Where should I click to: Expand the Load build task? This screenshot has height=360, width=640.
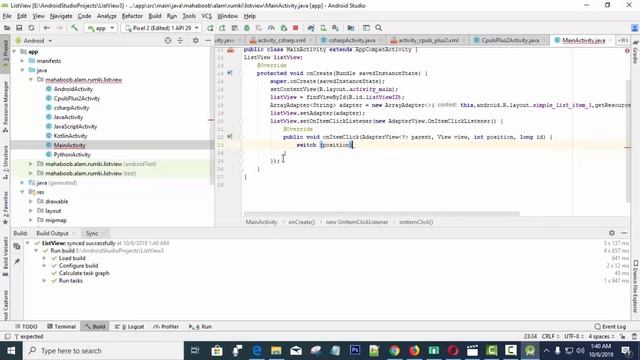pos(44,258)
